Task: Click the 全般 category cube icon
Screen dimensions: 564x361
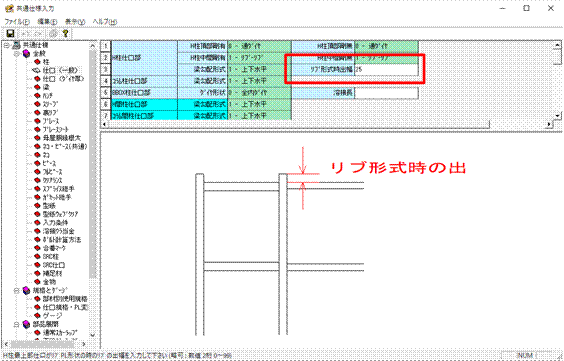Action: pyautogui.click(x=26, y=54)
